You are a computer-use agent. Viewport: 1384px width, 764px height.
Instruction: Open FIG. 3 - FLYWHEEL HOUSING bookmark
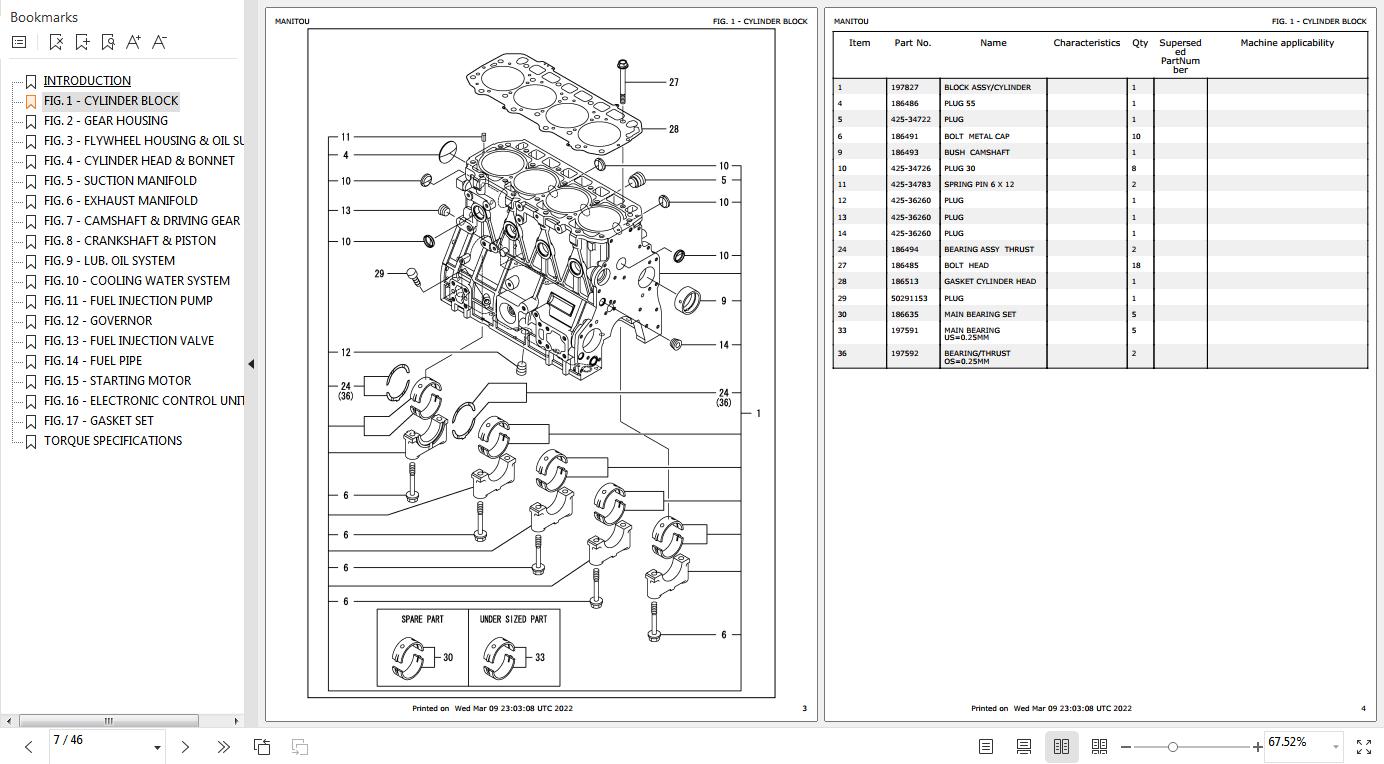(143, 141)
